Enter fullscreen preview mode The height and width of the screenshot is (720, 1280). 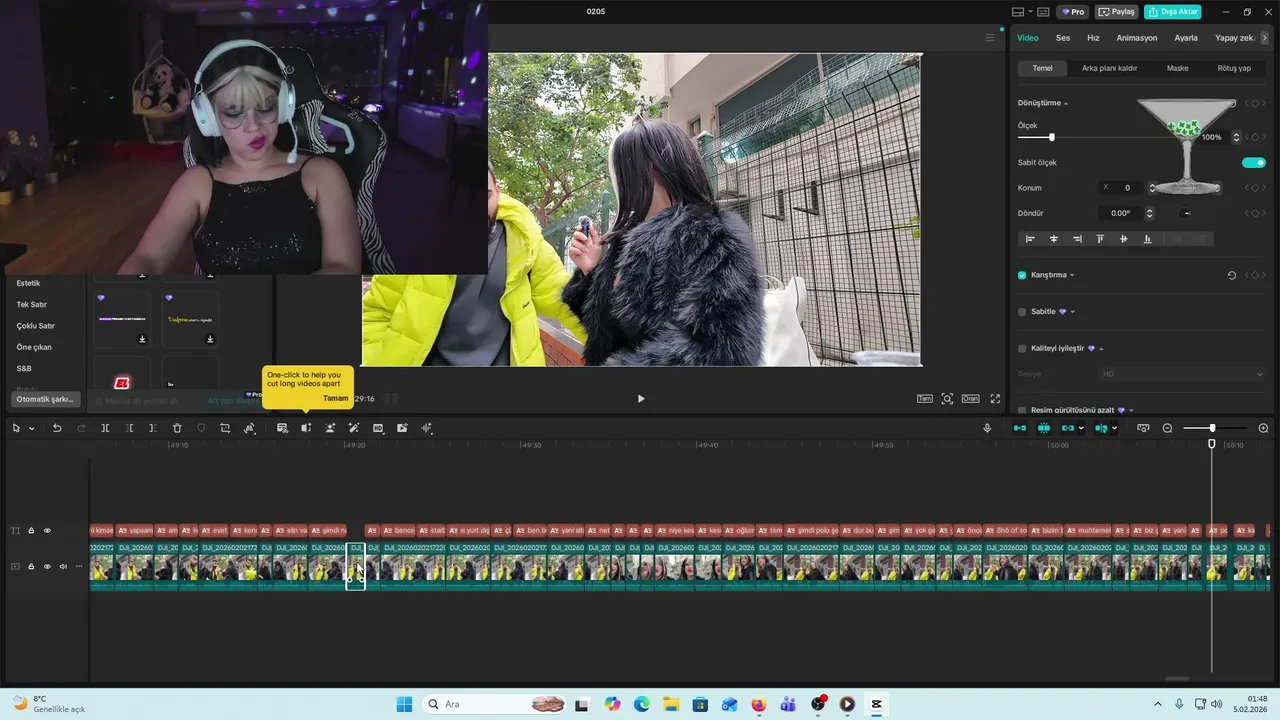coord(995,399)
